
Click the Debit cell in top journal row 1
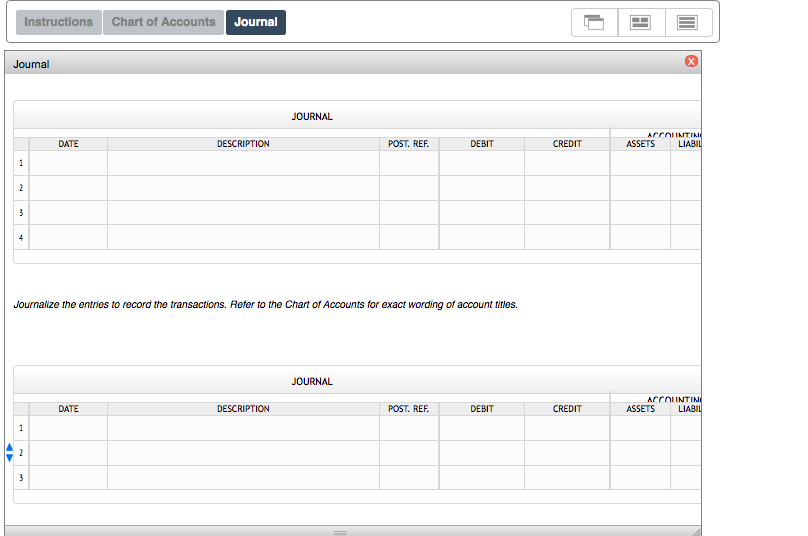coord(482,163)
